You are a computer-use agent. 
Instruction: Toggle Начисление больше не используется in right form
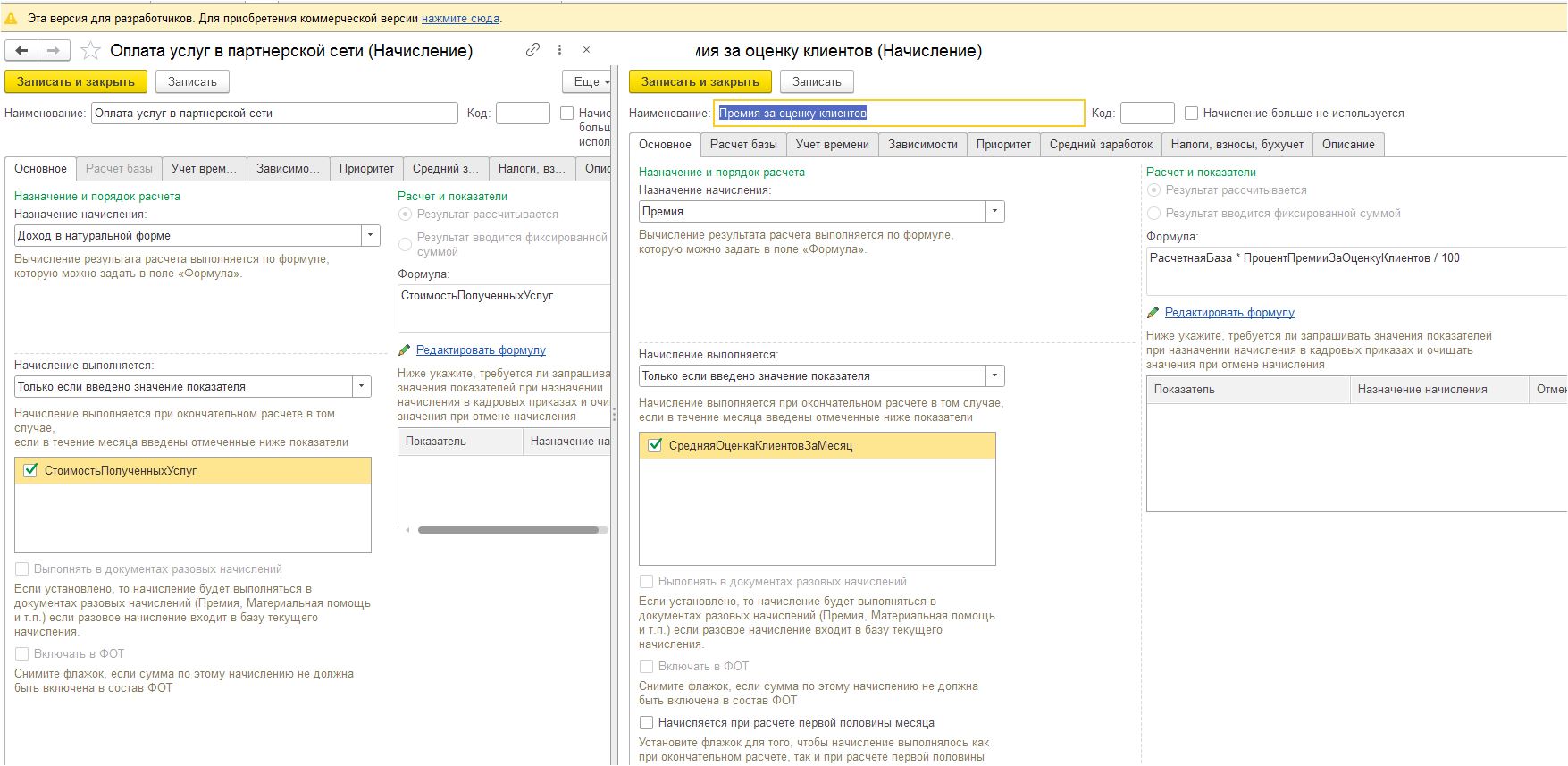(1191, 114)
